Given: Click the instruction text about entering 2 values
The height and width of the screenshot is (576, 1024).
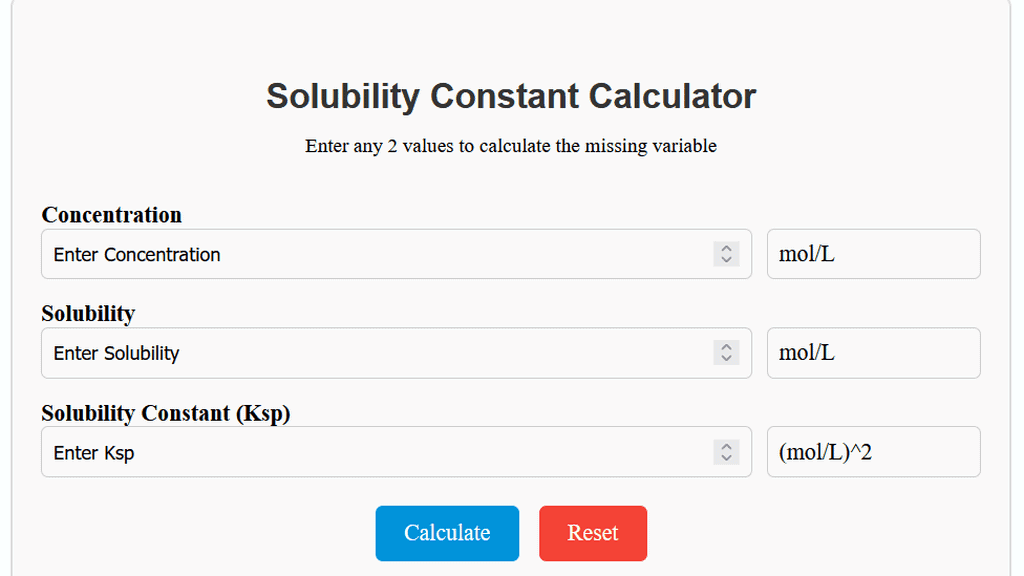Looking at the screenshot, I should [x=511, y=146].
